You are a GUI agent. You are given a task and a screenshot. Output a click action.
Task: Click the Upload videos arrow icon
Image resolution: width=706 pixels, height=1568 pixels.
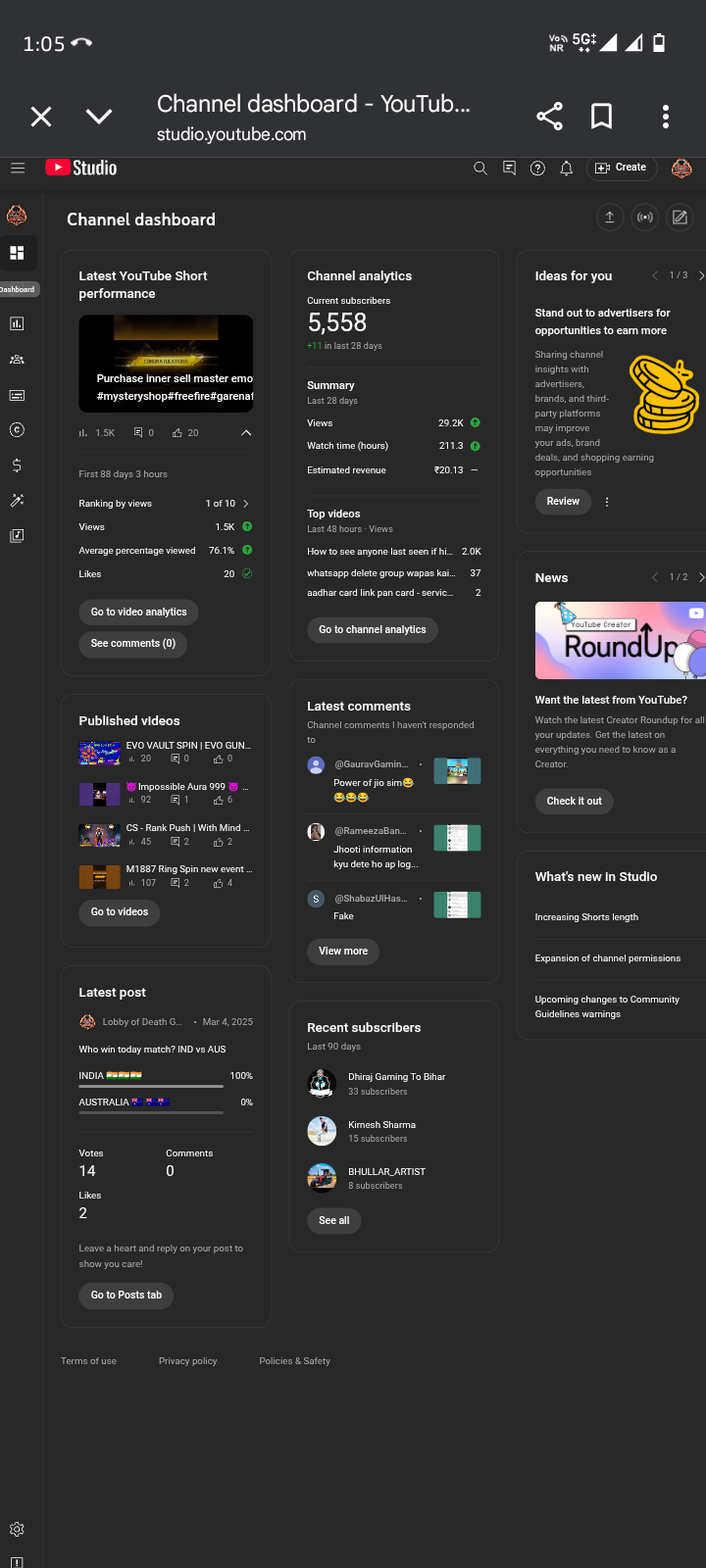[610, 218]
